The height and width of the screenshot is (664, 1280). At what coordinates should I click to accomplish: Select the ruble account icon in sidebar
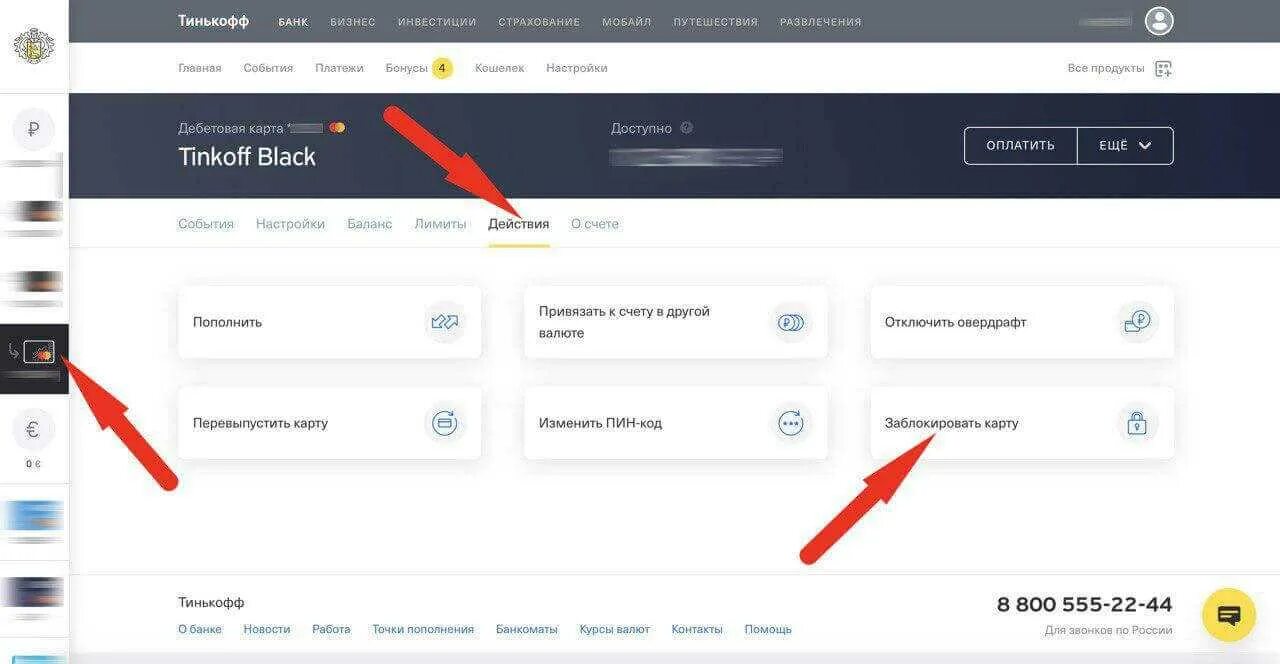tap(34, 129)
